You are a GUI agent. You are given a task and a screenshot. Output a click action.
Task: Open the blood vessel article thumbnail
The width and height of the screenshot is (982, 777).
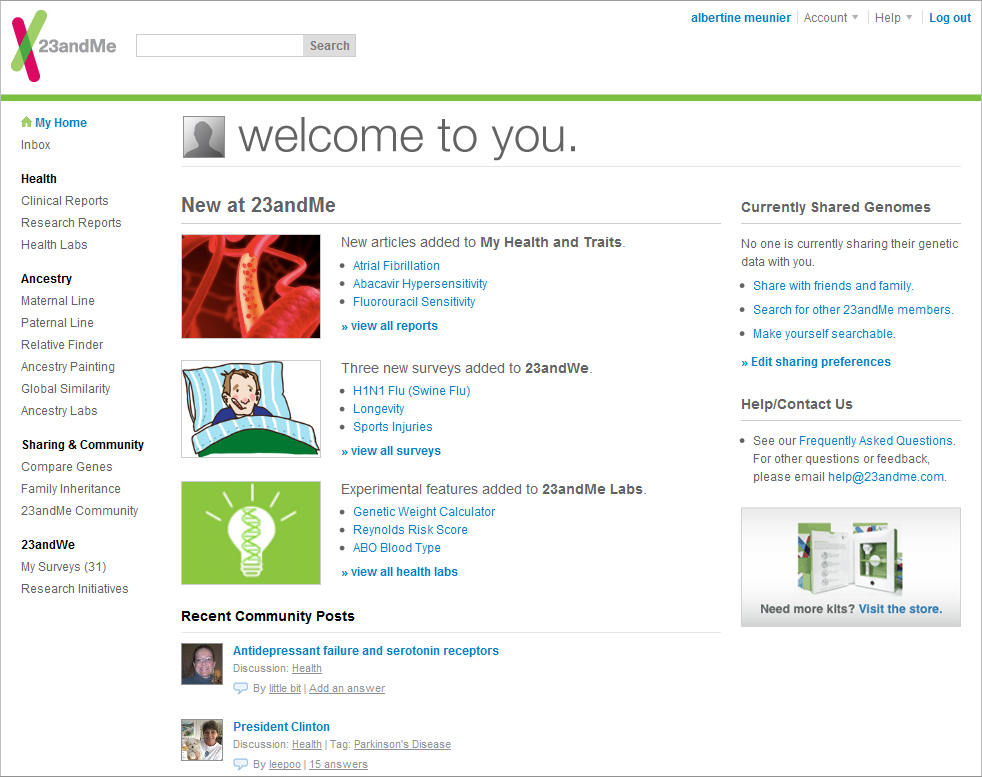tap(251, 287)
